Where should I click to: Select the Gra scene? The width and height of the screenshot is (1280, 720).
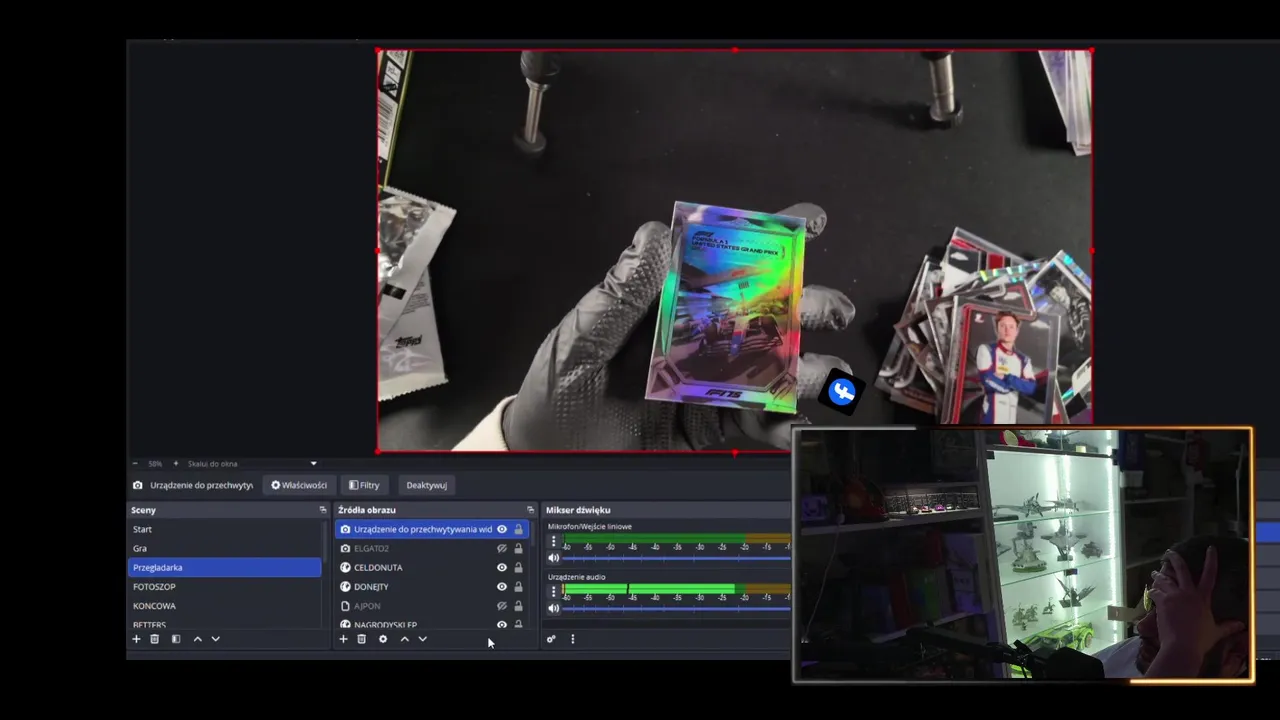[225, 548]
